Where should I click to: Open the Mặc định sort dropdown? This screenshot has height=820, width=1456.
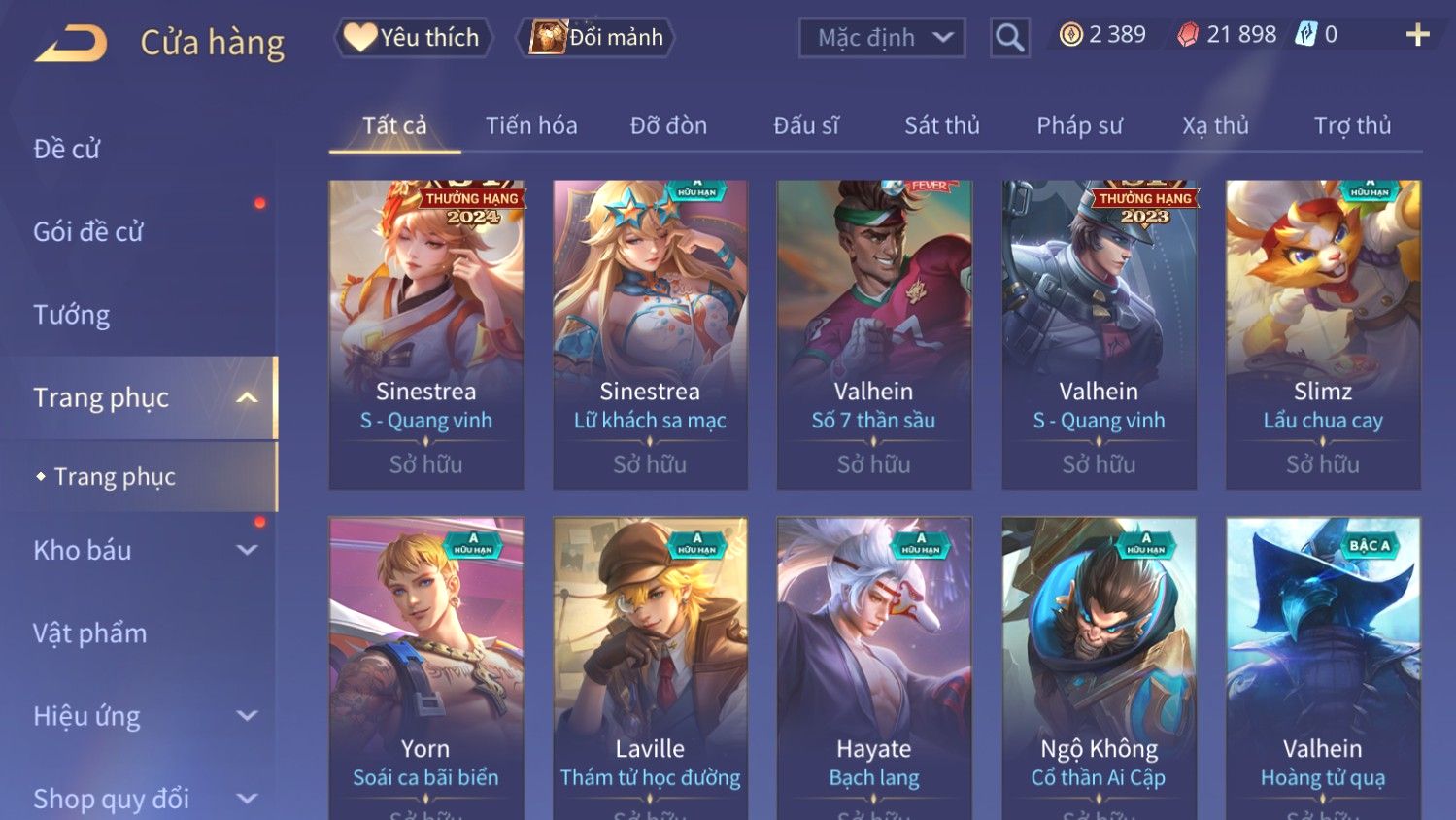(882, 38)
